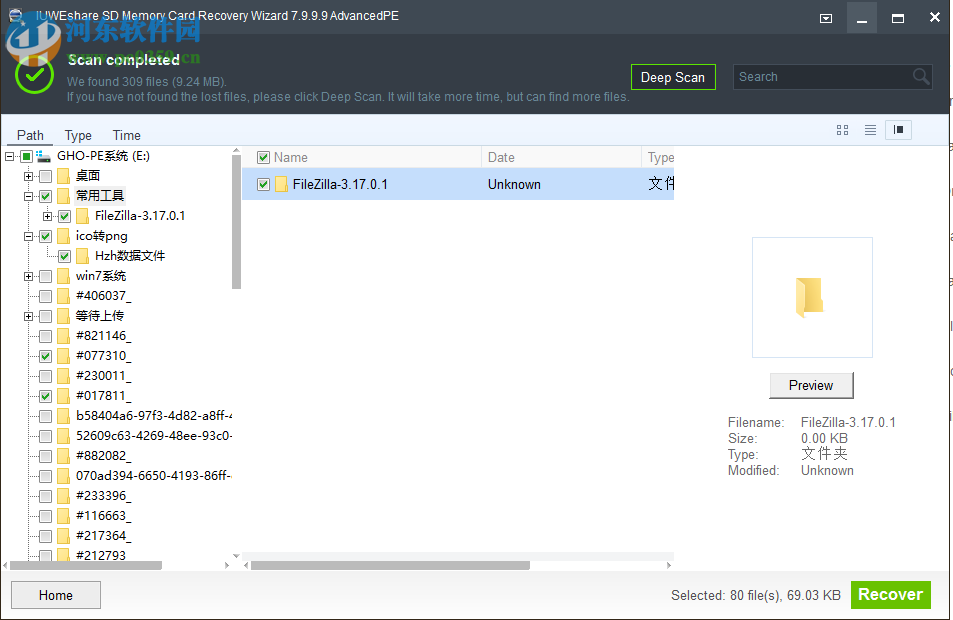Open the Time tab

click(x=126, y=135)
